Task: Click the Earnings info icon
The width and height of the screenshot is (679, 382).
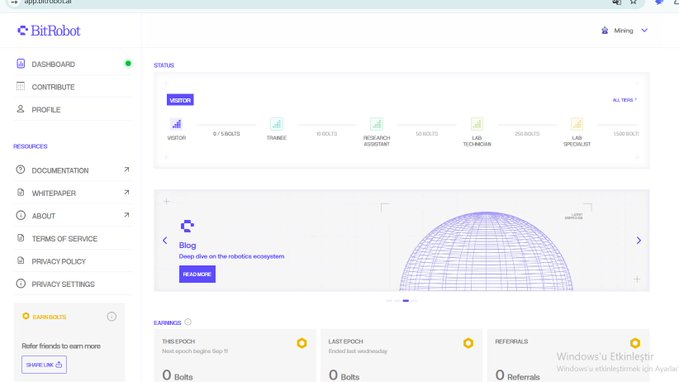Action: tap(188, 322)
